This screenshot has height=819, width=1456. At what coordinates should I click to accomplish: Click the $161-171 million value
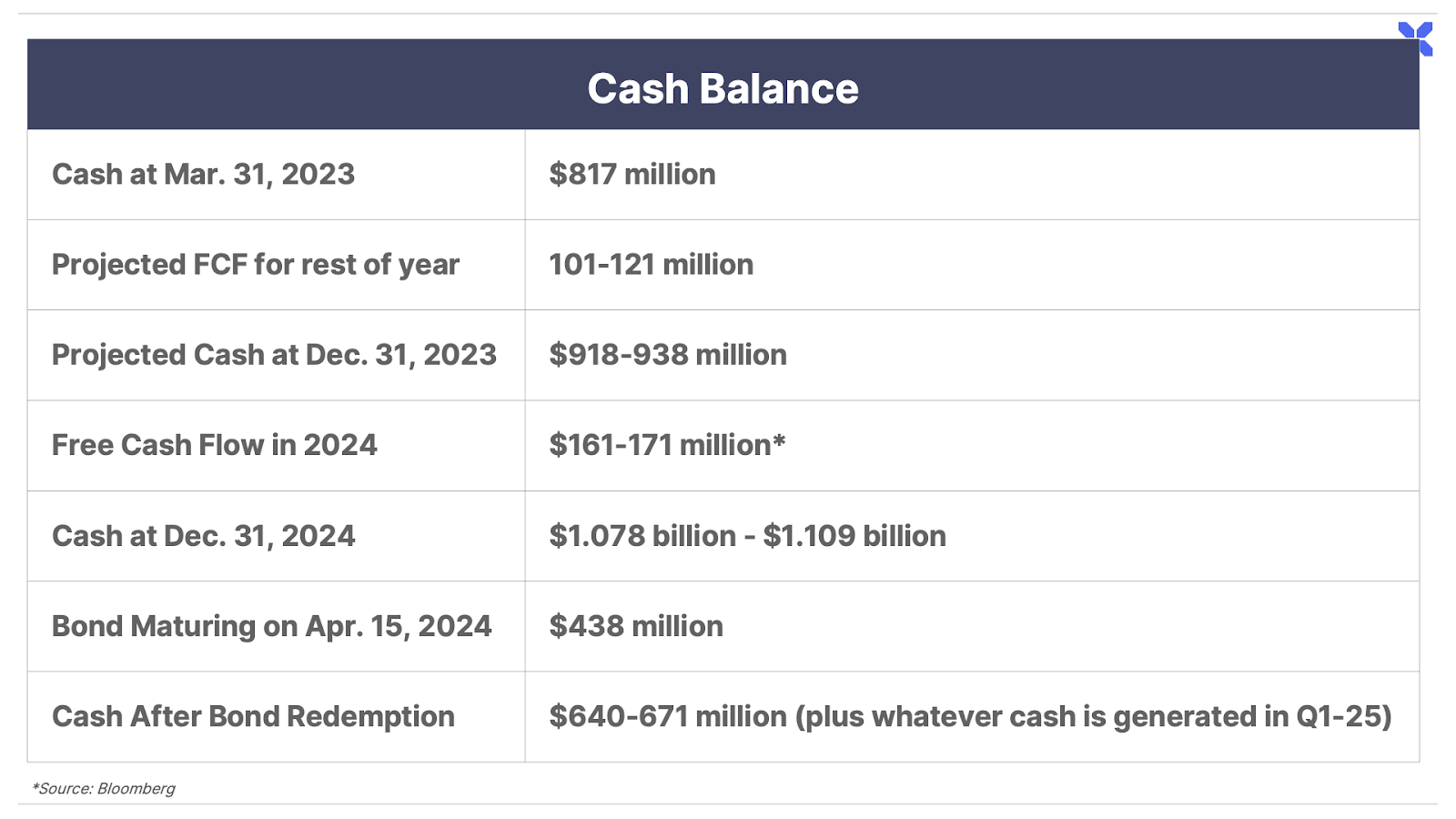tap(660, 445)
